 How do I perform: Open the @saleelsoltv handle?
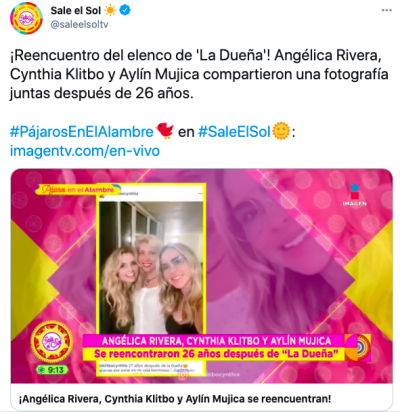(x=79, y=25)
